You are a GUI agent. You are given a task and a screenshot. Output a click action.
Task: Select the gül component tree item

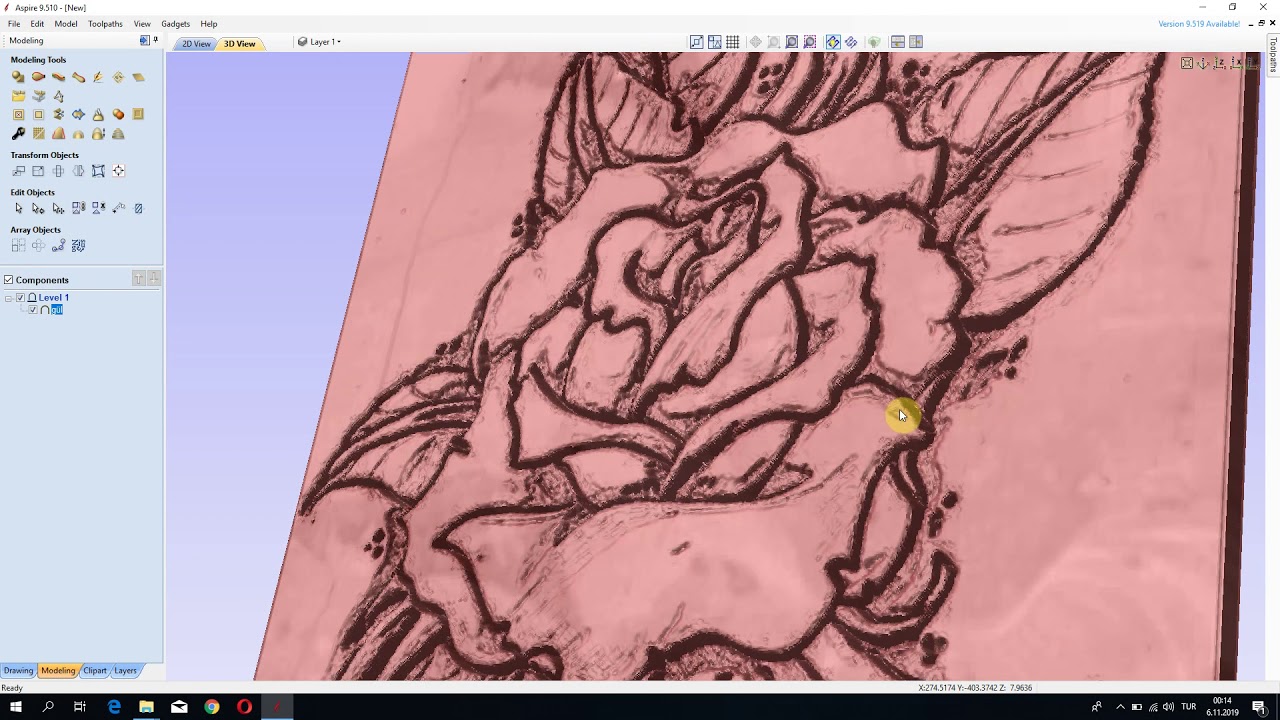click(57, 310)
